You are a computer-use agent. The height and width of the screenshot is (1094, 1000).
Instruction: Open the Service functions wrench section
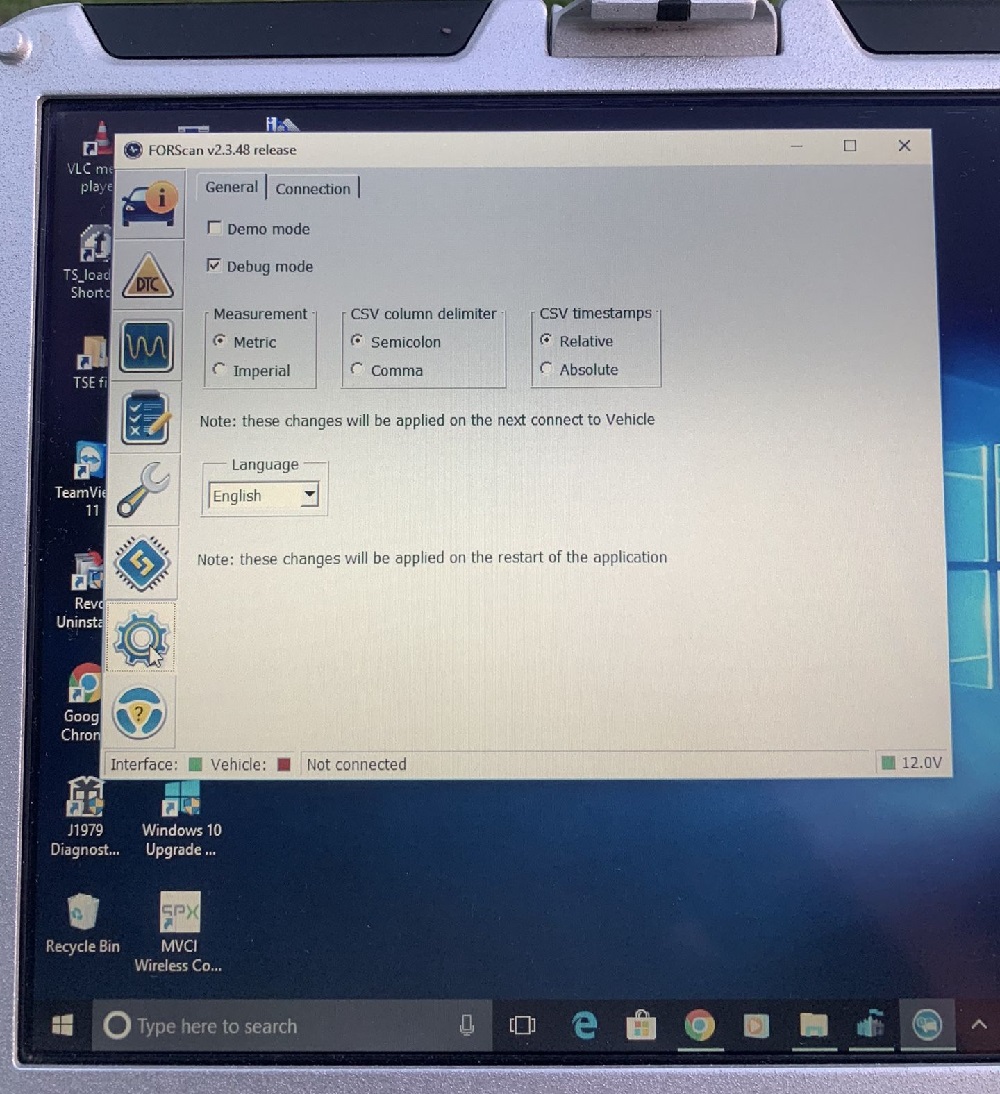[144, 490]
